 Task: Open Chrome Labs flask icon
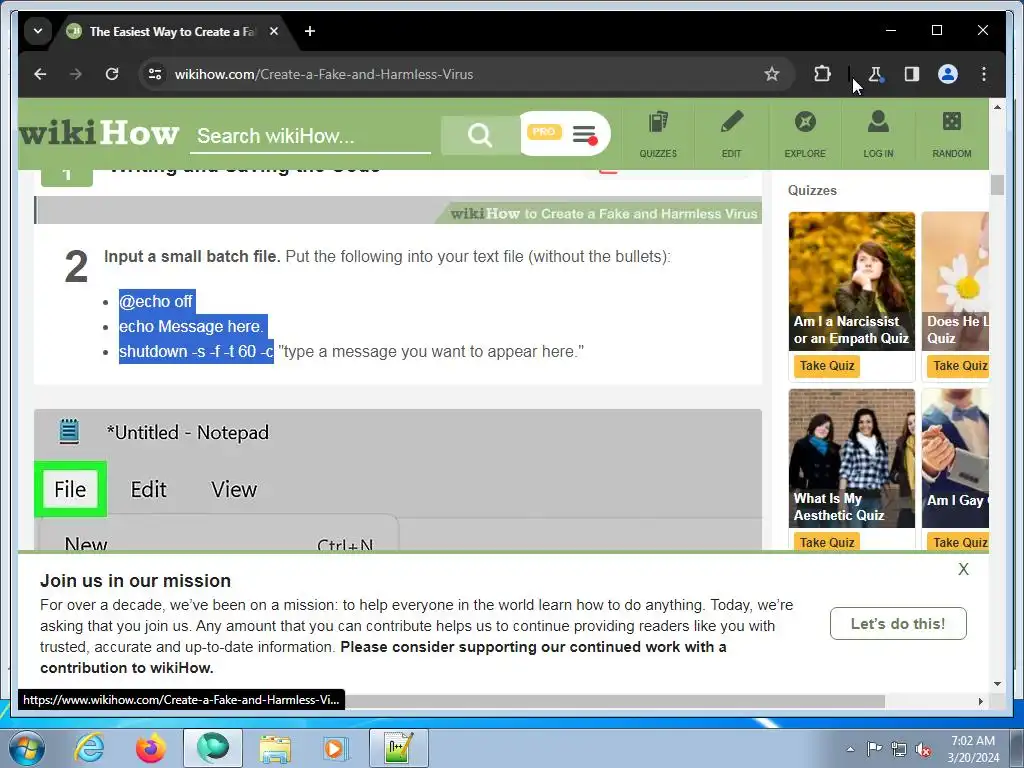click(x=876, y=74)
